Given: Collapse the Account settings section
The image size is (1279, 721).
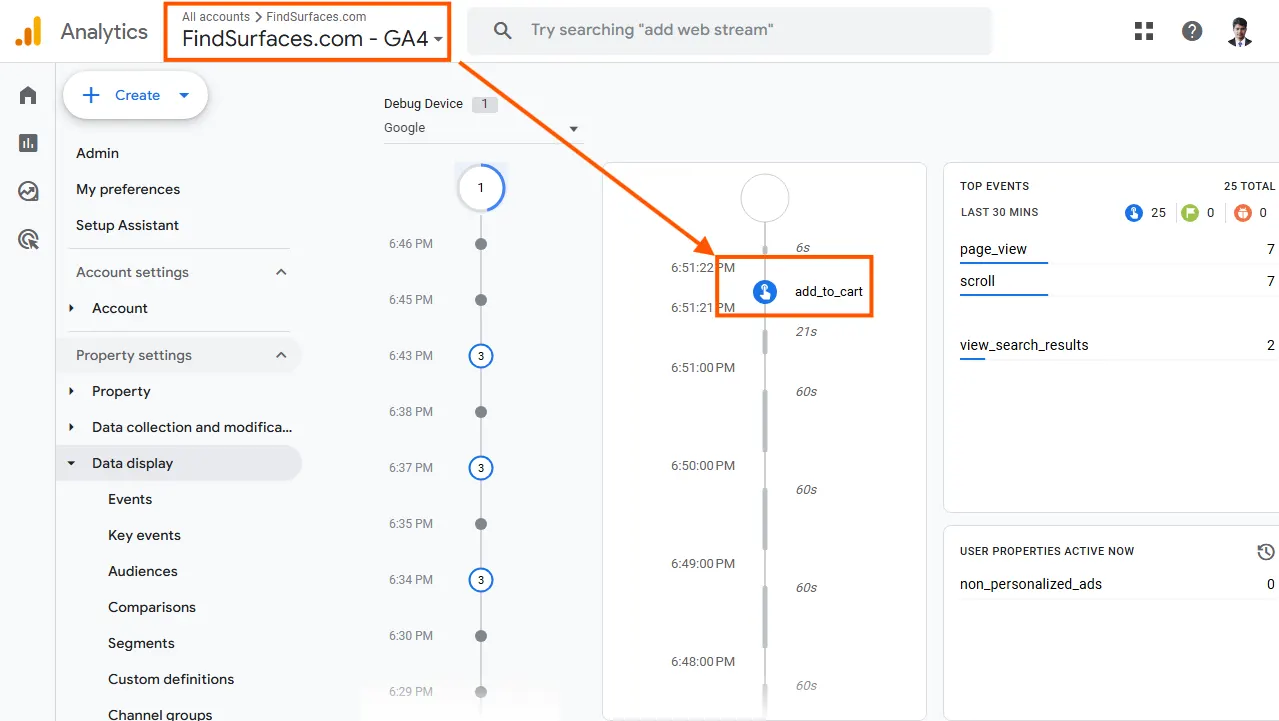Looking at the screenshot, I should point(281,272).
